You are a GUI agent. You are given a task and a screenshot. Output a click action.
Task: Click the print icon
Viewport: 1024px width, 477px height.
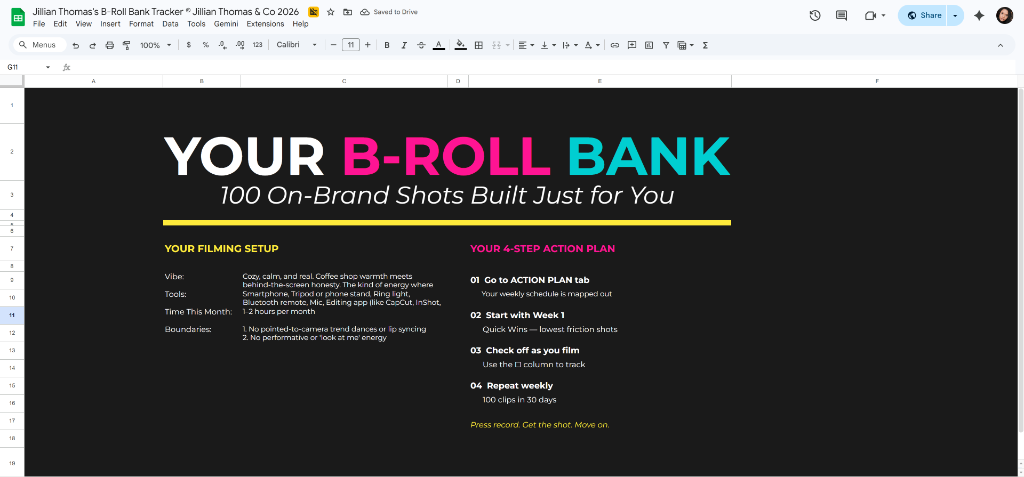click(x=109, y=45)
